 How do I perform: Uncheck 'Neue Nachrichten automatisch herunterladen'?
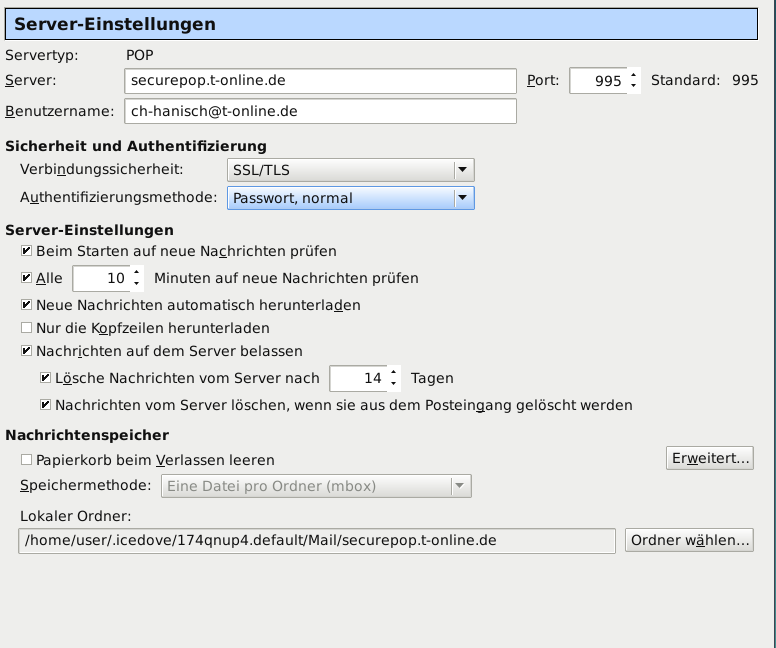(x=26, y=305)
